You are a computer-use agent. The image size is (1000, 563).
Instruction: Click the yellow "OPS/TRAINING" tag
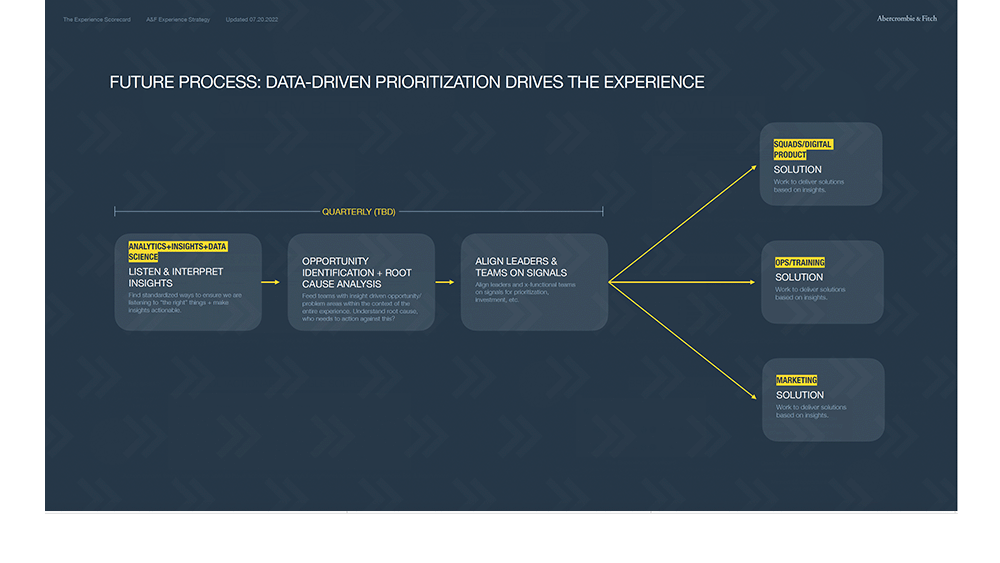[800, 263]
